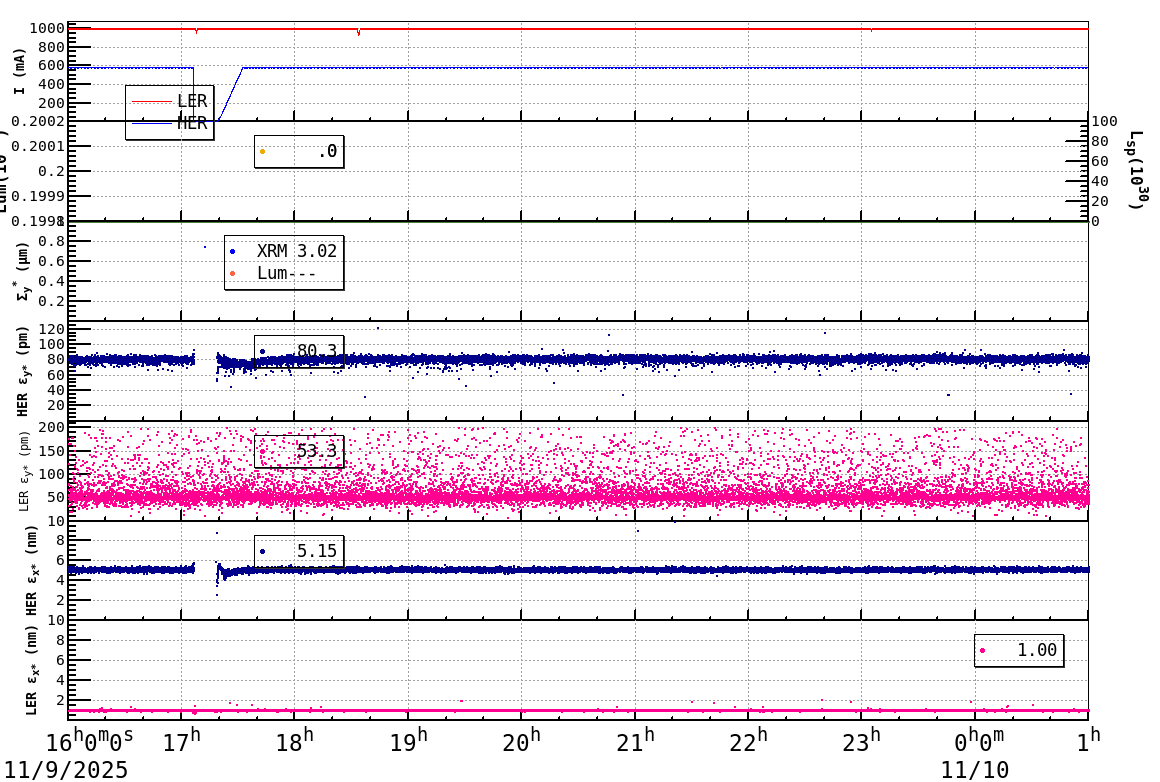
Task: Select the blue dot beside XRM 3.02
Action: point(232,252)
